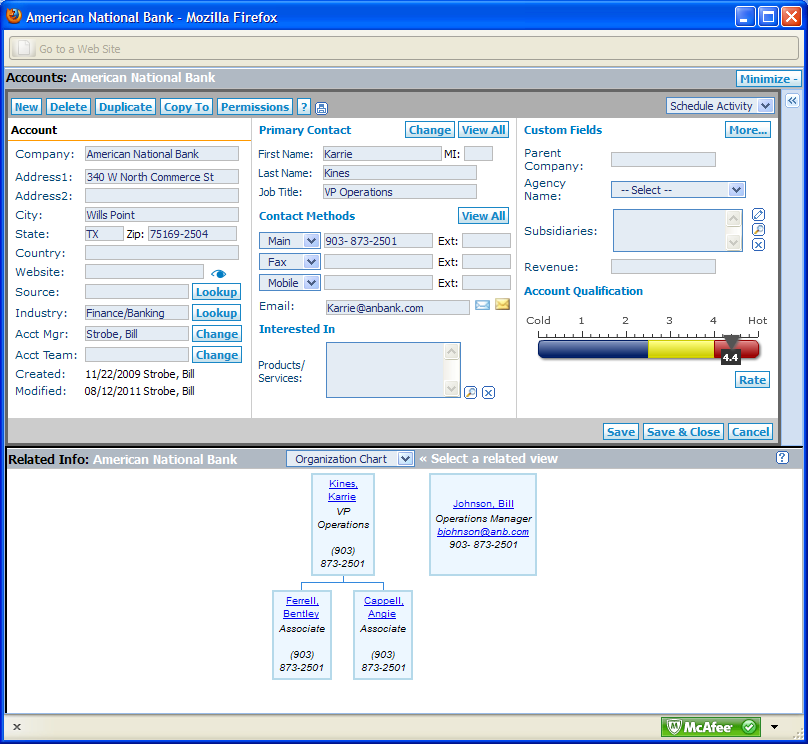Click the blue envelope email icon

(x=482, y=306)
